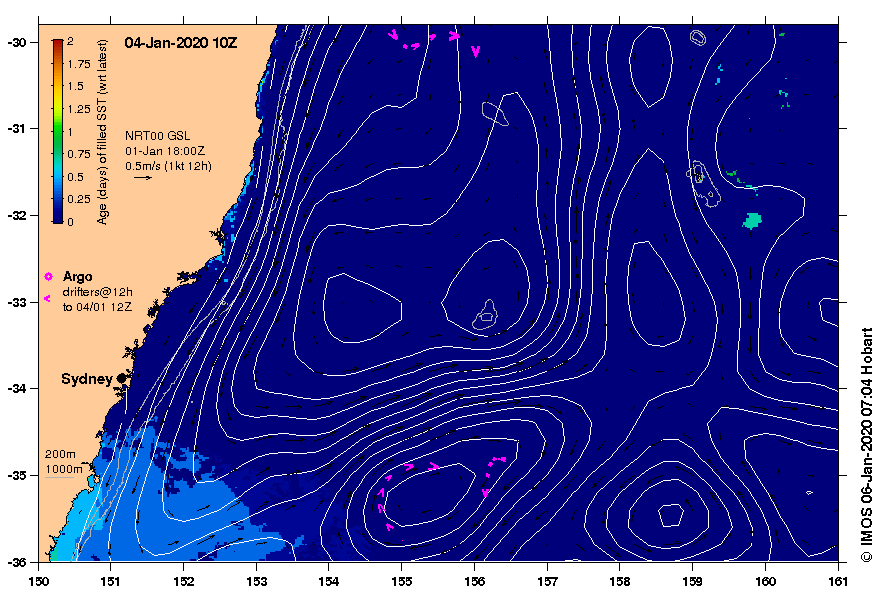Click latitude axis label '-31'
The height and width of the screenshot is (600, 879).
pyautogui.click(x=16, y=129)
